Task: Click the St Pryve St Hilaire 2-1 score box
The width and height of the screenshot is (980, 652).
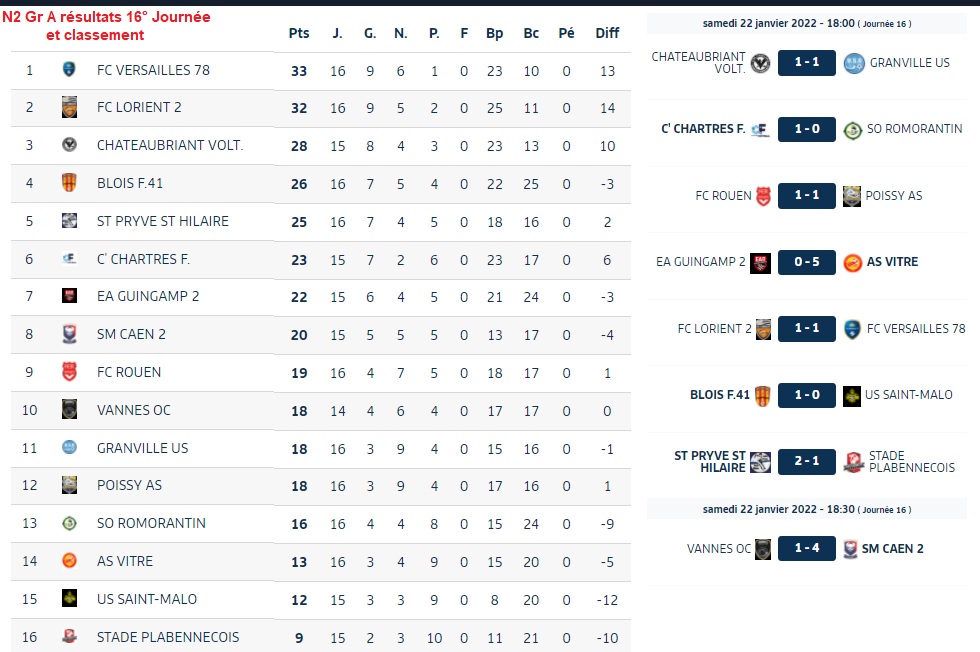Action: coord(807,461)
